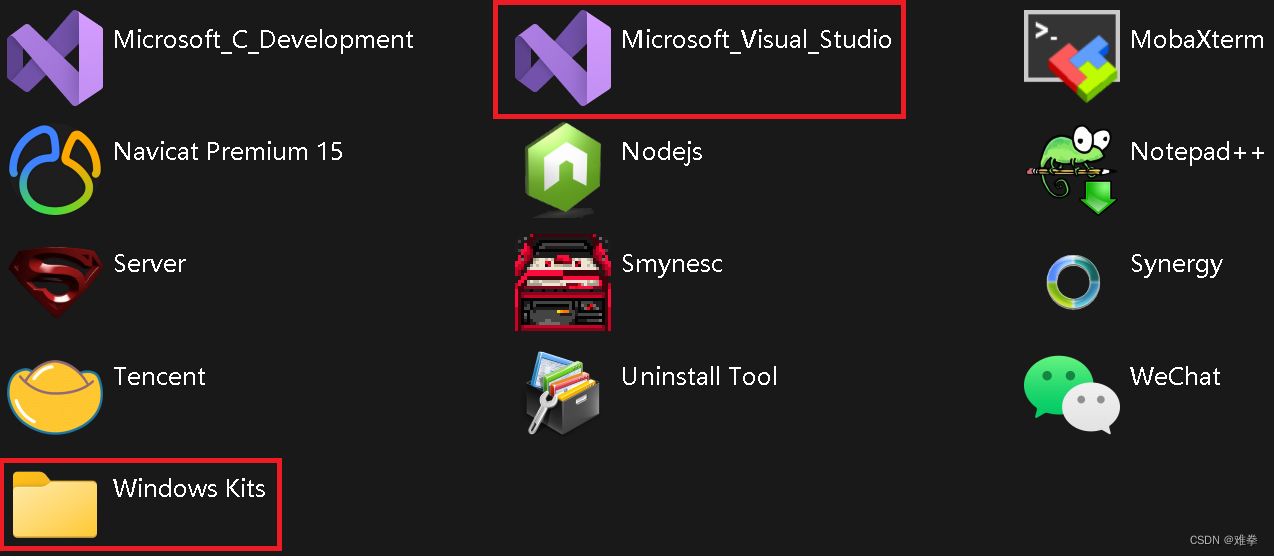Click the Notepad++ chameleon icon
The width and height of the screenshot is (1274, 556).
[1072, 169]
